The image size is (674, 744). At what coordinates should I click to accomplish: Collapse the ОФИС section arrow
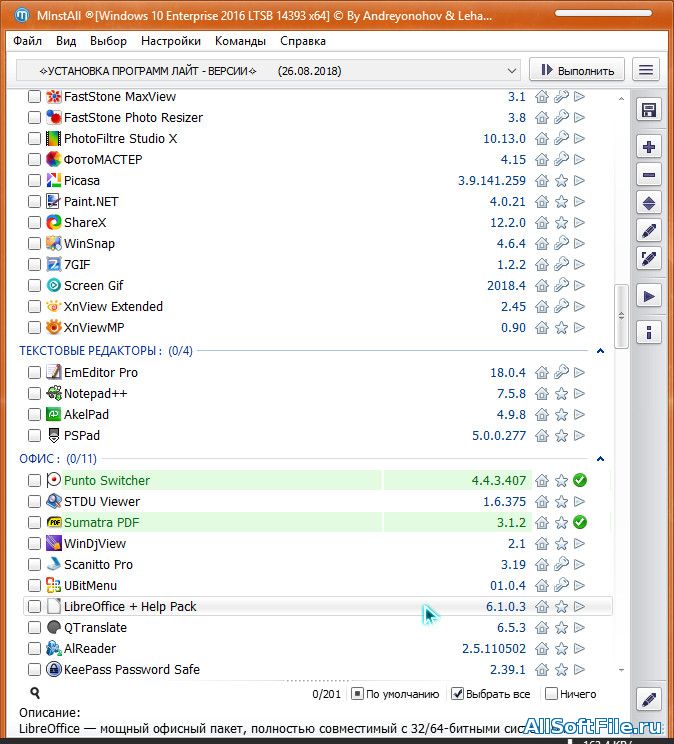pyautogui.click(x=600, y=459)
